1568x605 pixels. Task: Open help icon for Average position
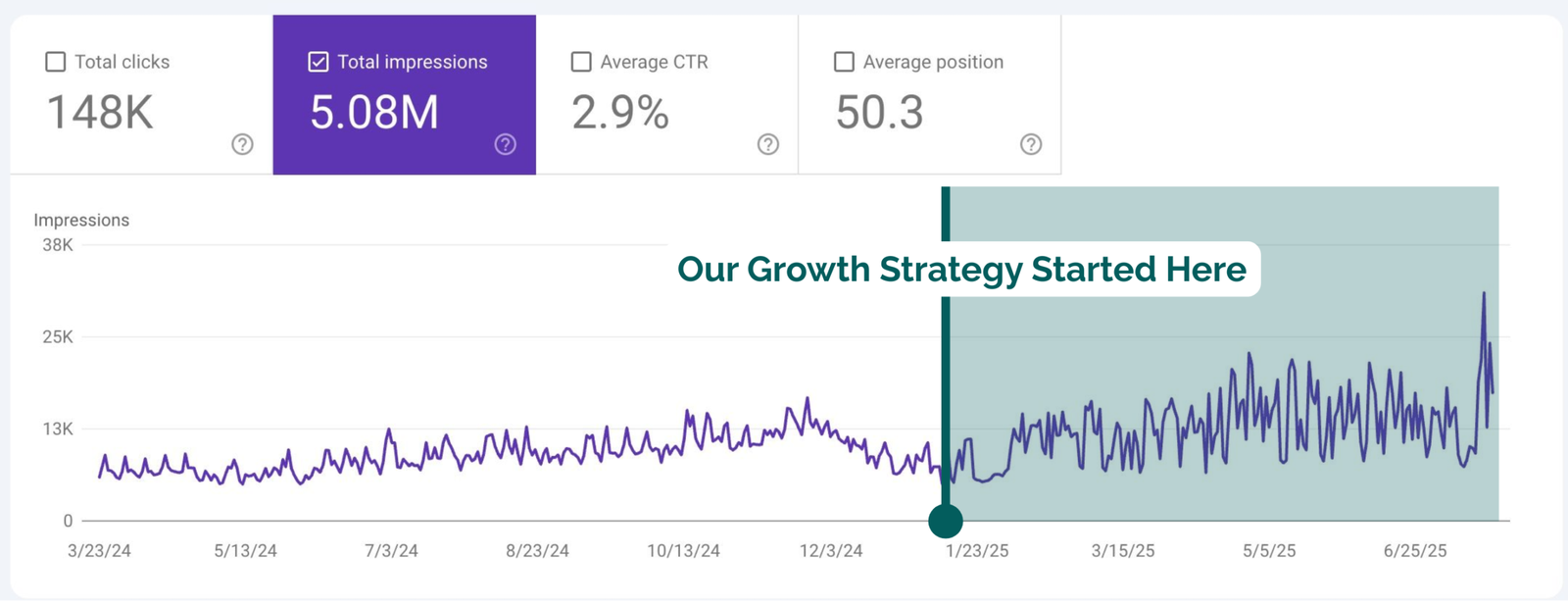pos(1031,144)
